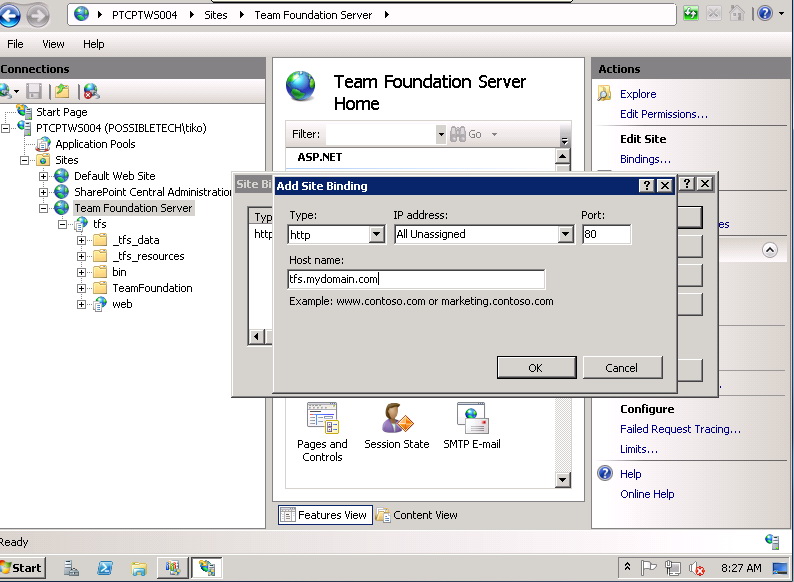Expand the _tfs_data folder
The height and width of the screenshot is (582, 794).
tap(82, 240)
